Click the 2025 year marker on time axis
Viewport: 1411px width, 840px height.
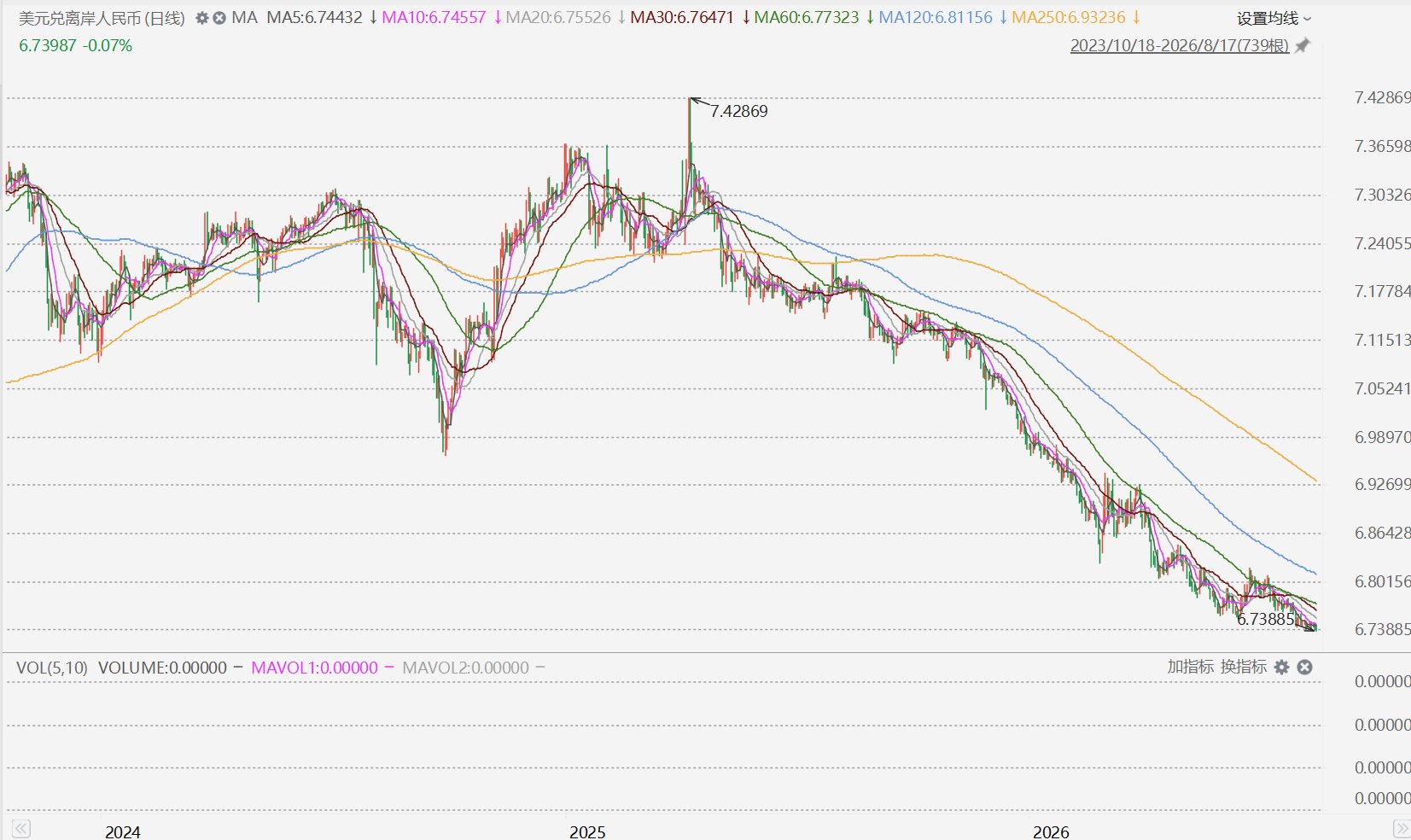pos(587,832)
